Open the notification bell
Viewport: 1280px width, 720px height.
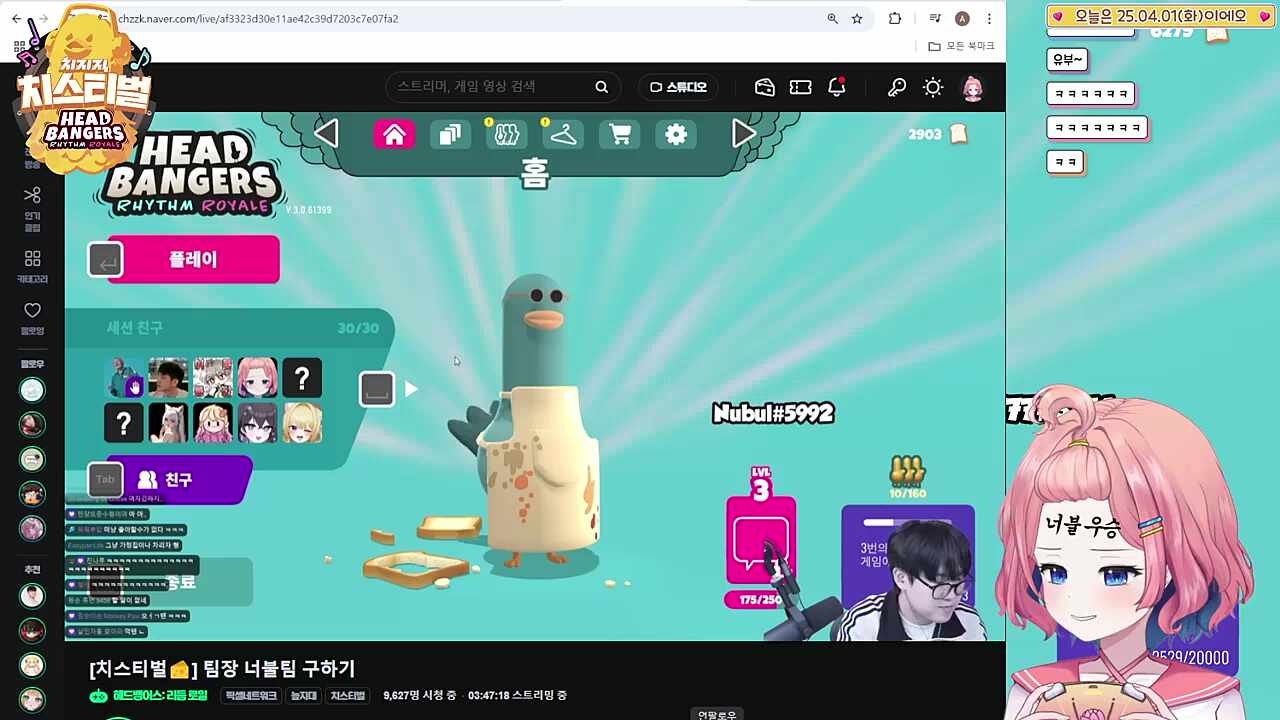click(837, 87)
